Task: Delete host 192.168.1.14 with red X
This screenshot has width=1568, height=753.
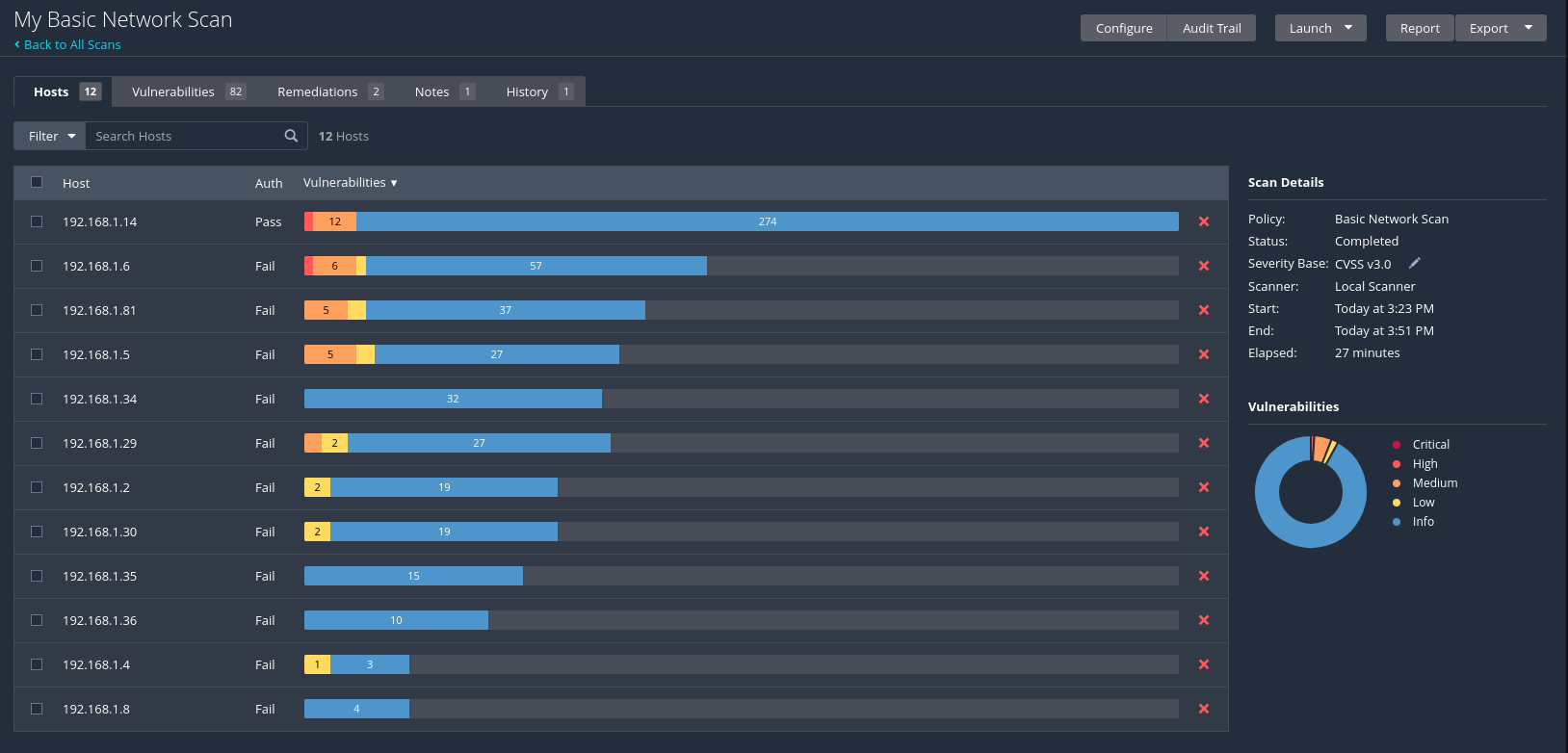Action: point(1203,221)
